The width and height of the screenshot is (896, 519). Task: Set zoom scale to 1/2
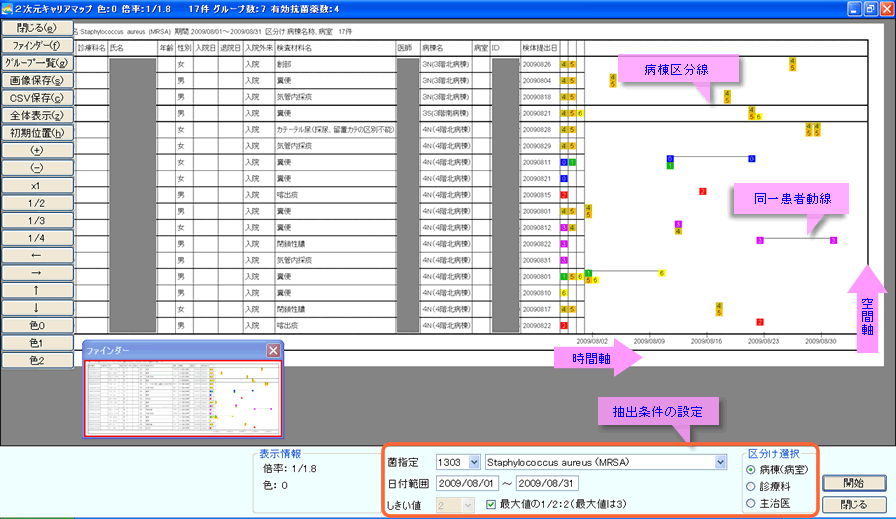(36, 203)
